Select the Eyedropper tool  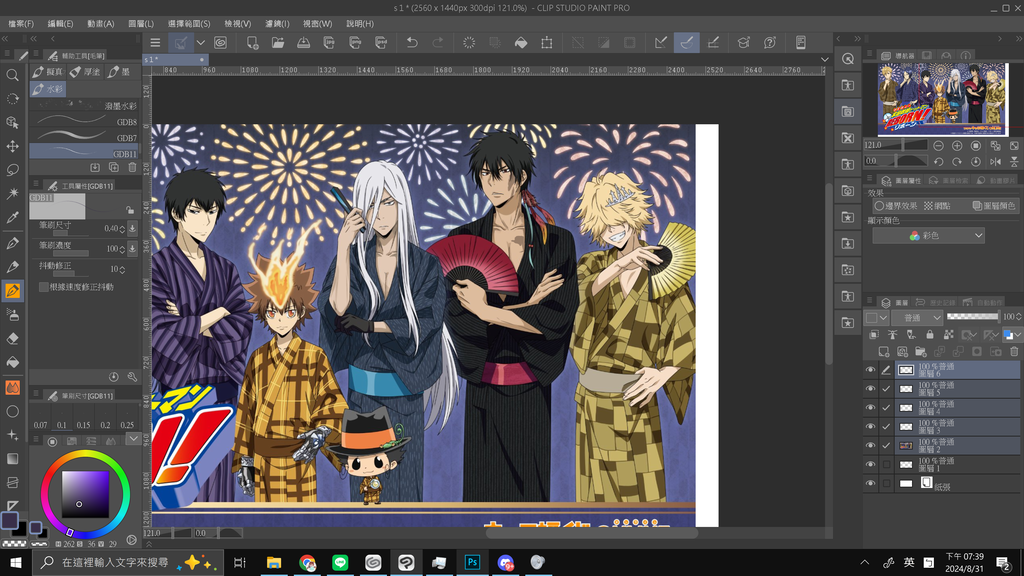tap(12, 217)
